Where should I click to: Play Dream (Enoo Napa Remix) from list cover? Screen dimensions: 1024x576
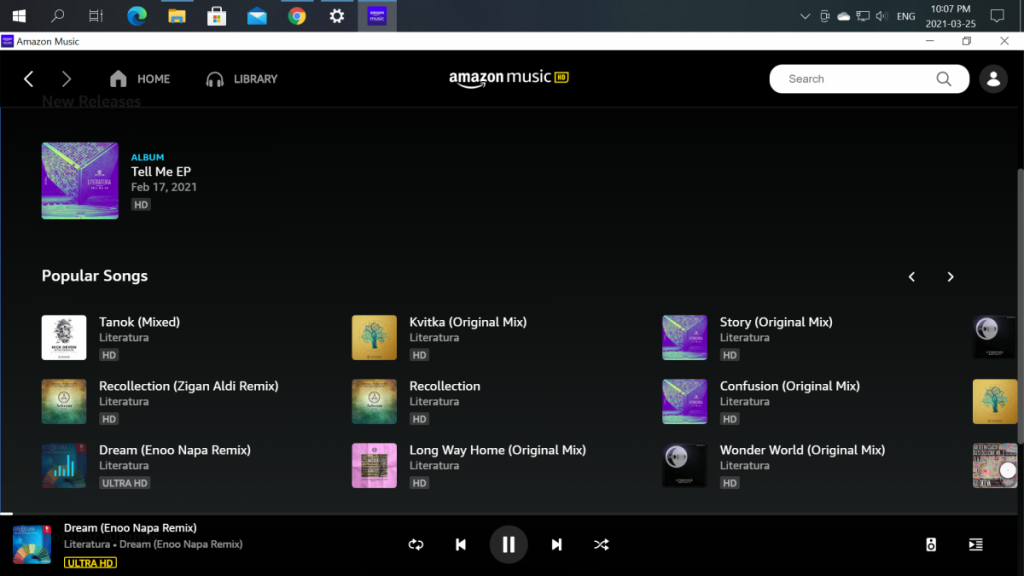click(64, 466)
